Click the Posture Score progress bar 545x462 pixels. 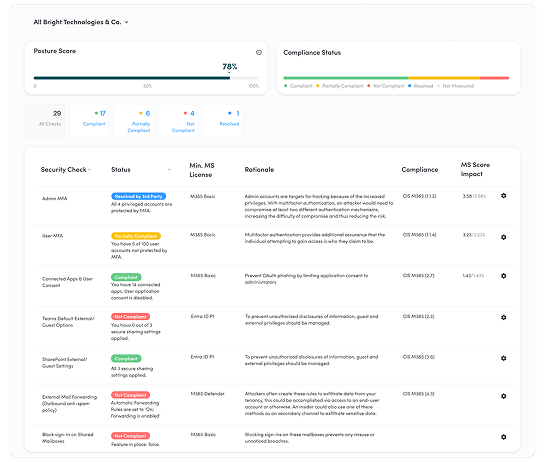[146, 78]
